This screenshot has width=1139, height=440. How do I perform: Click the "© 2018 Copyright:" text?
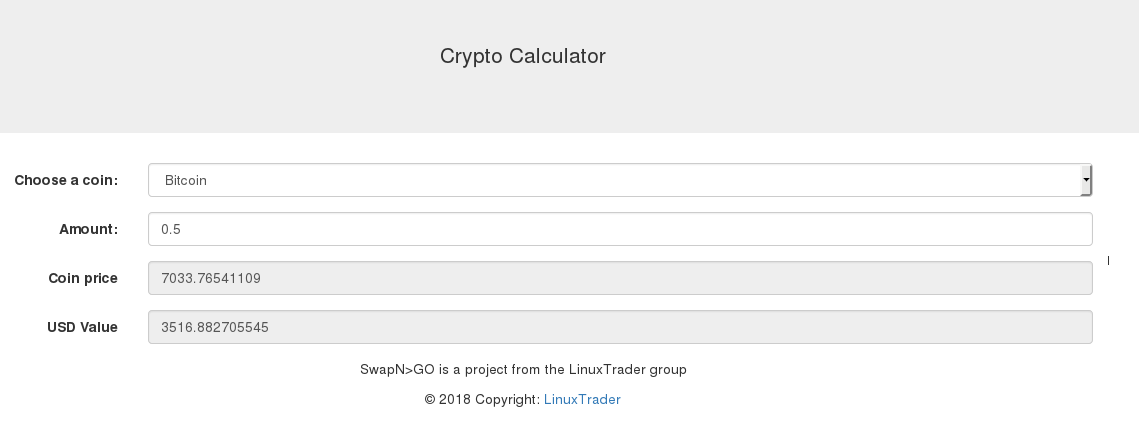[x=482, y=400]
